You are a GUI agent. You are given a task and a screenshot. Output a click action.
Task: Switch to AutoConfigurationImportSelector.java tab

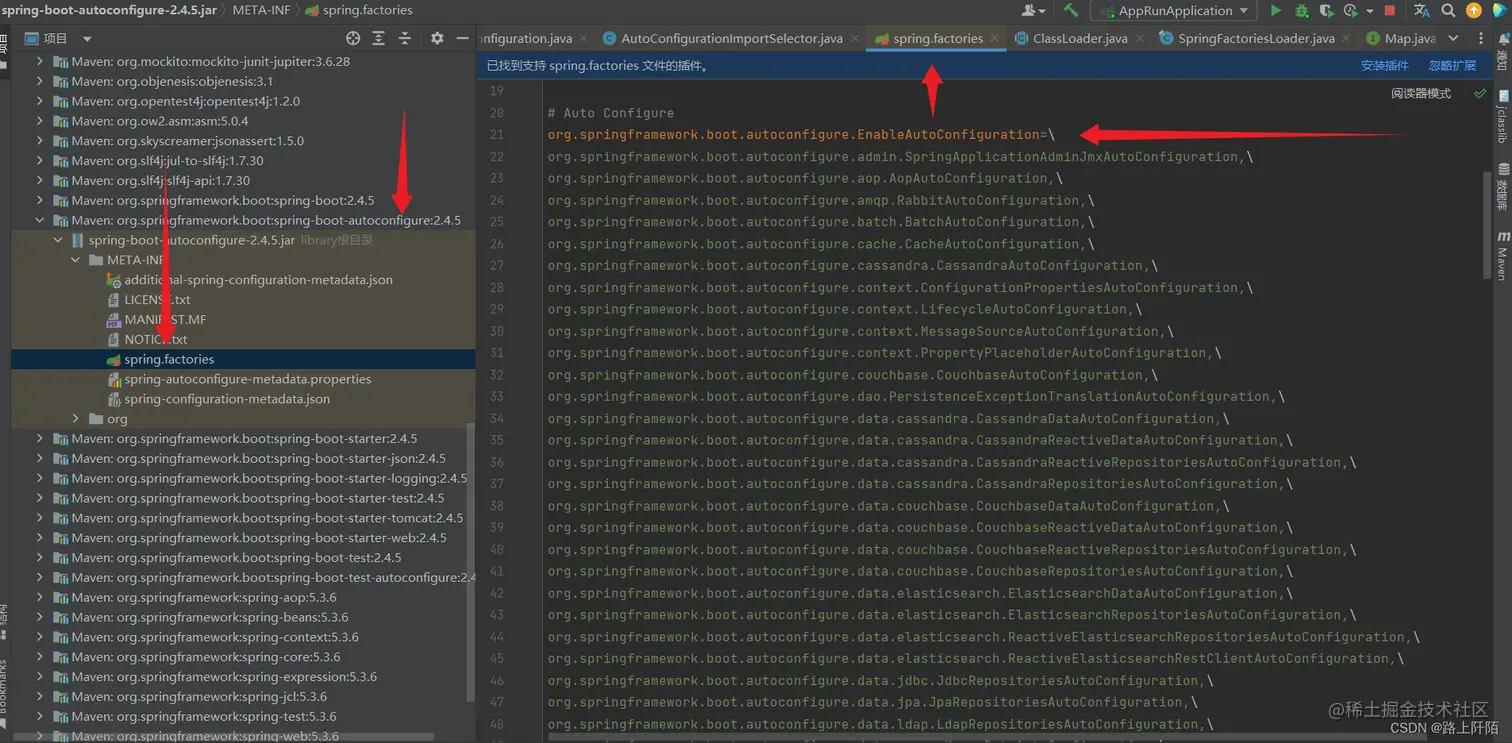point(731,38)
